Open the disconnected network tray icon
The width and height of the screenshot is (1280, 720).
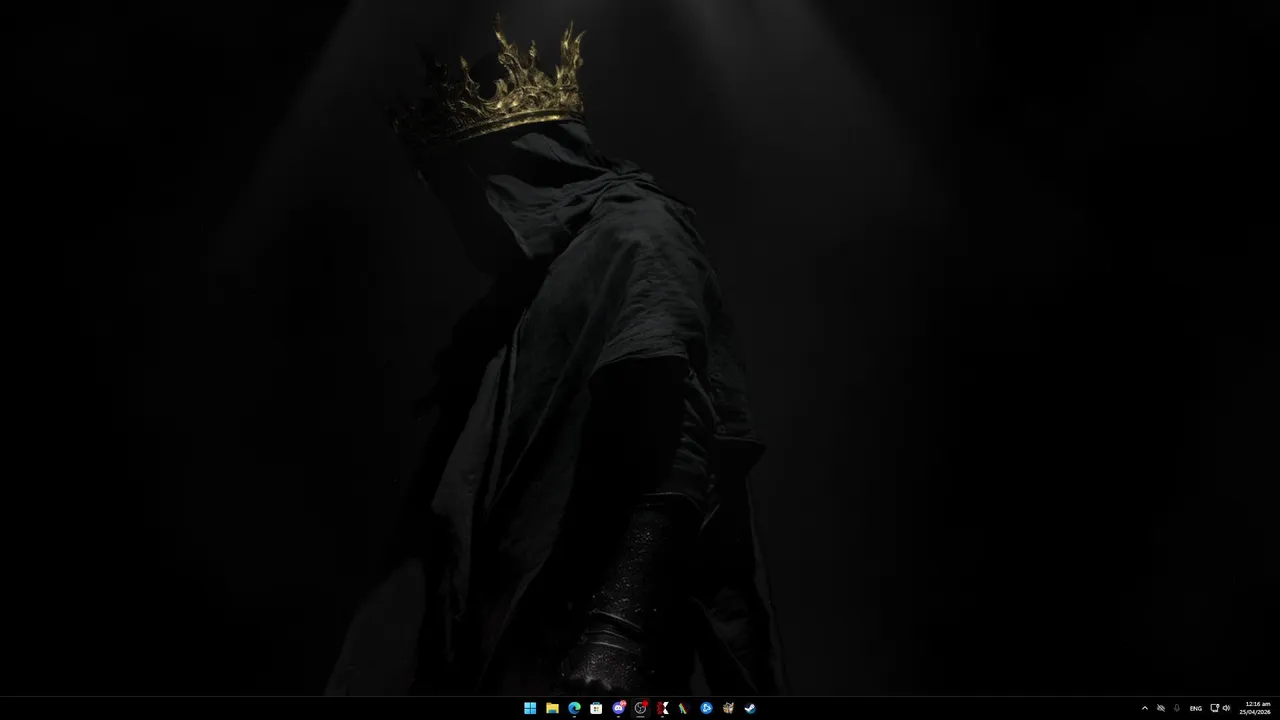click(x=1161, y=708)
